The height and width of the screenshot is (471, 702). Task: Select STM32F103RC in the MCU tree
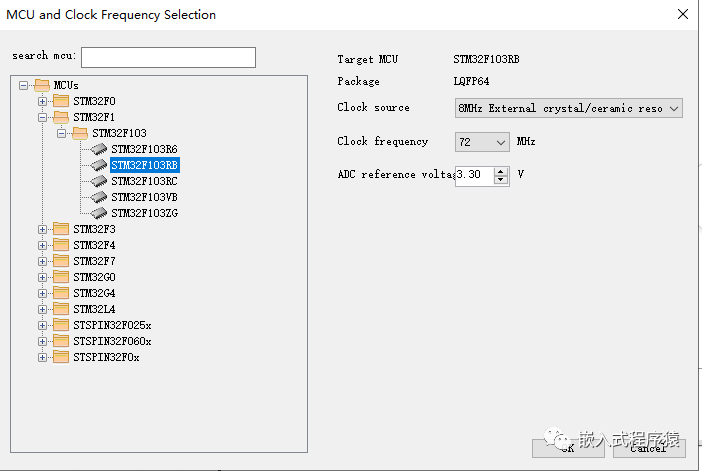click(x=144, y=181)
